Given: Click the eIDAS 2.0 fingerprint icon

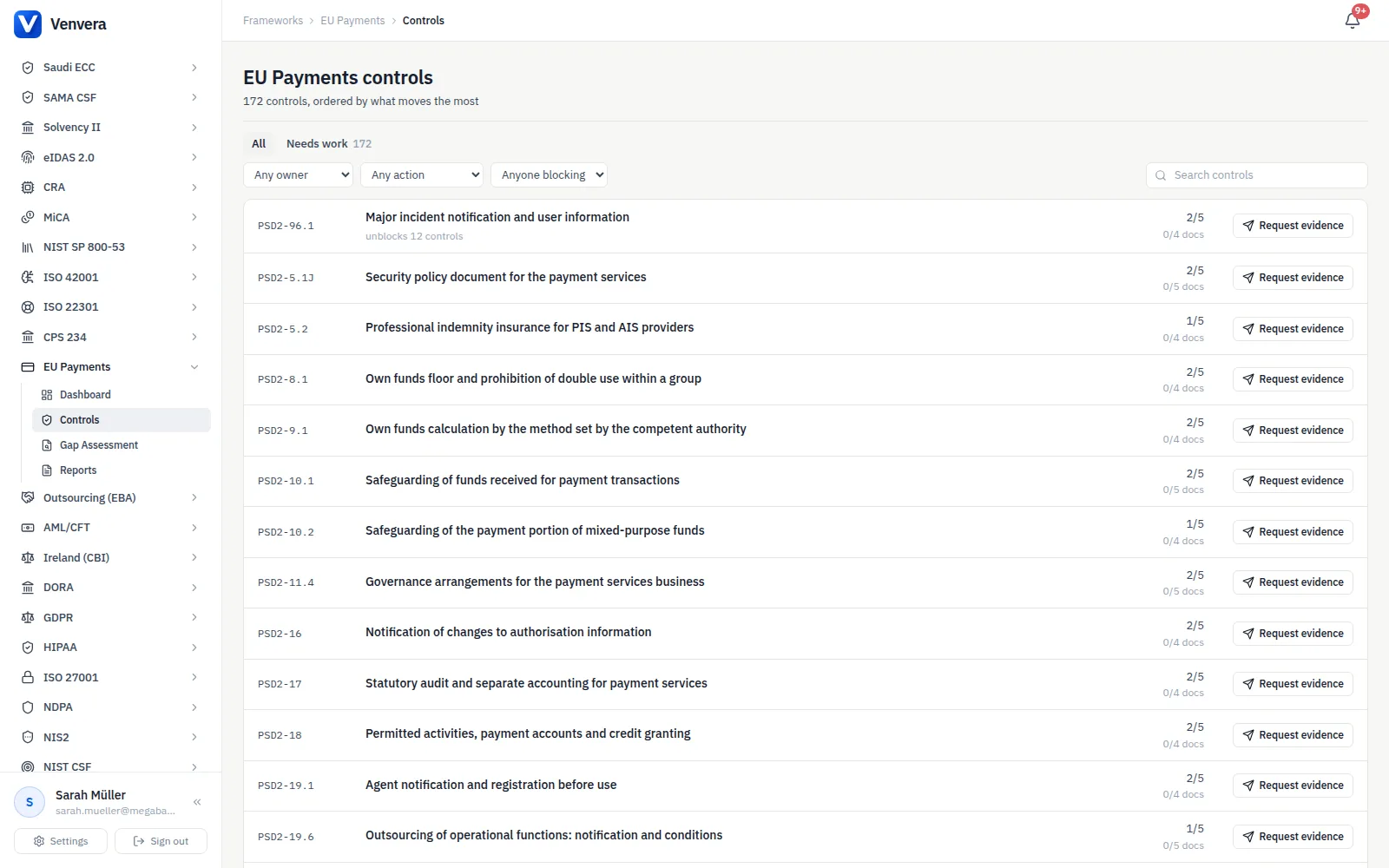Looking at the screenshot, I should point(28,158).
